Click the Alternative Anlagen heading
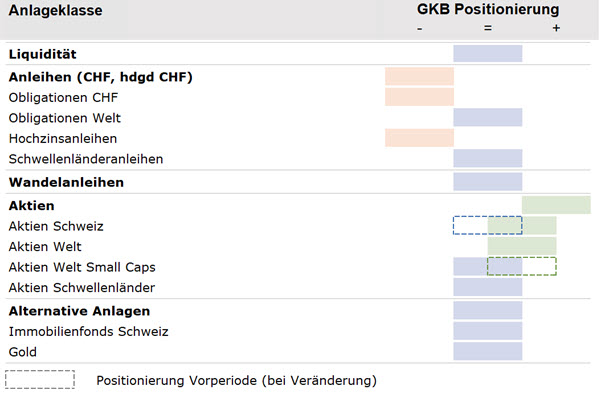This screenshot has width=601, height=398. tap(79, 311)
